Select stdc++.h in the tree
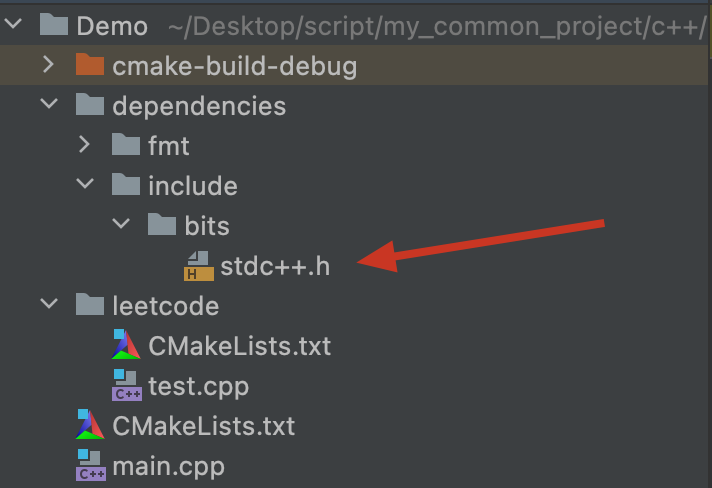The image size is (712, 488). pos(275,266)
